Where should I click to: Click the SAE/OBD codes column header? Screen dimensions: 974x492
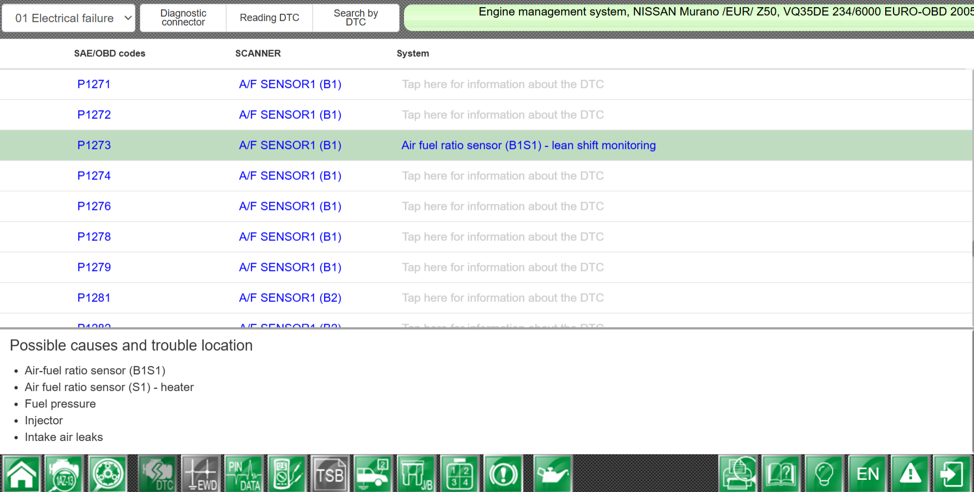109,53
